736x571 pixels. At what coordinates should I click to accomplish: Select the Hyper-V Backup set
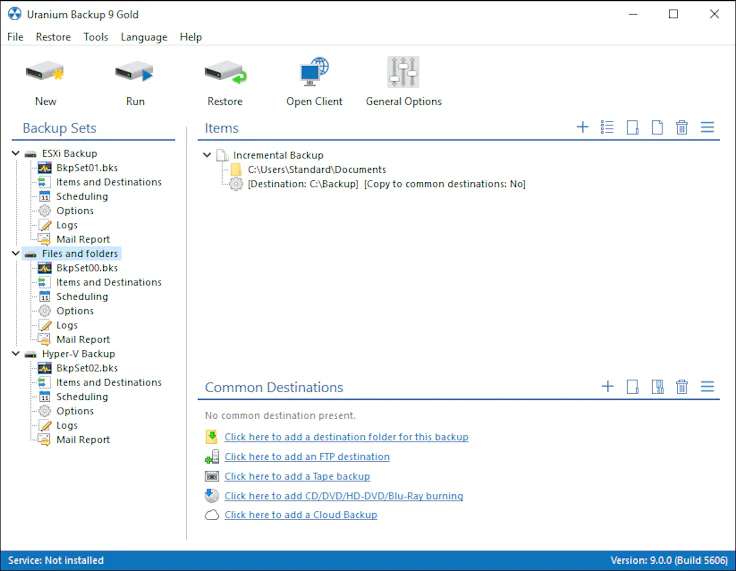click(x=78, y=354)
